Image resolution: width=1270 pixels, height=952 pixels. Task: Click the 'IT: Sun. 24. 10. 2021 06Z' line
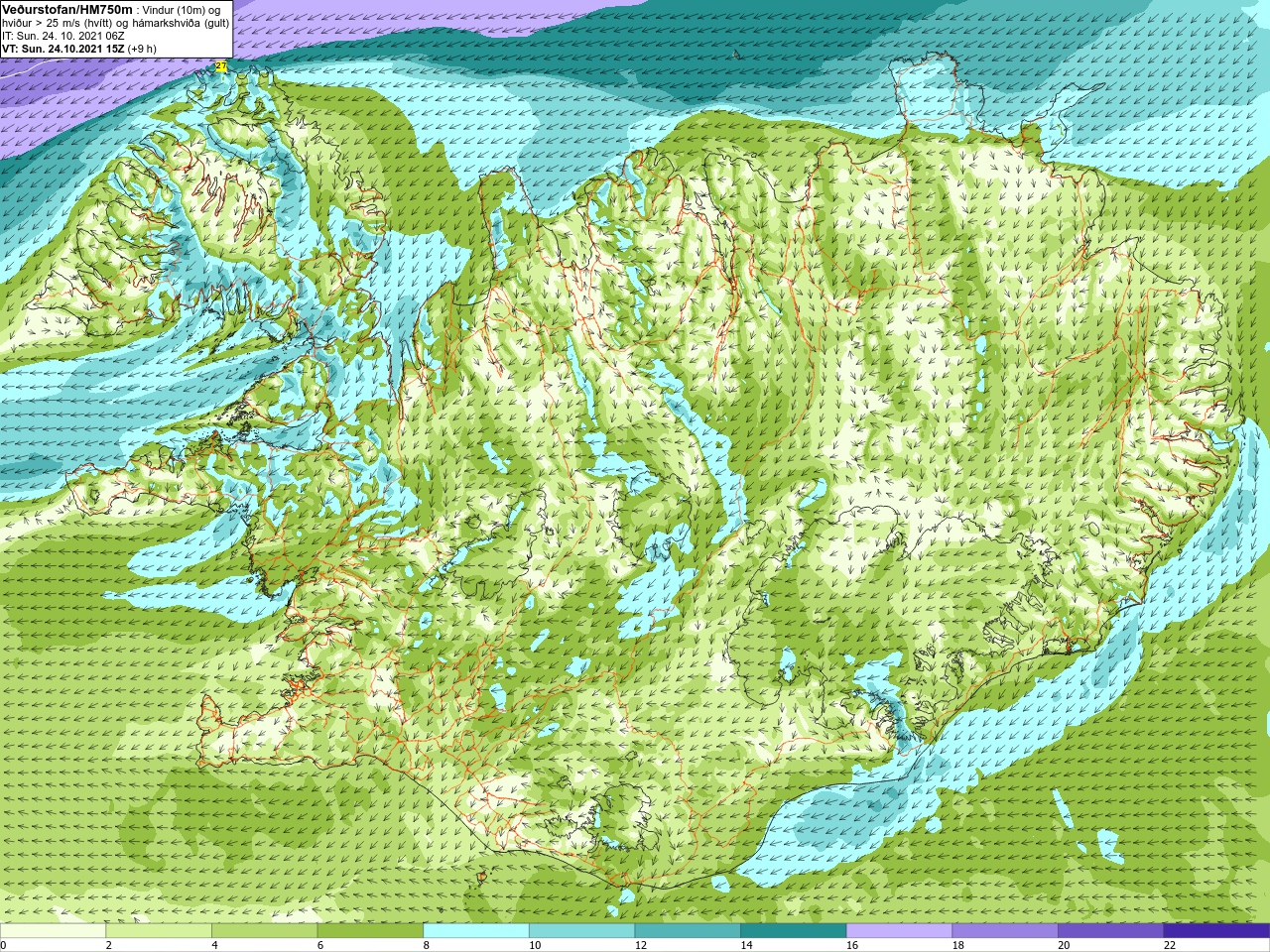point(63,36)
